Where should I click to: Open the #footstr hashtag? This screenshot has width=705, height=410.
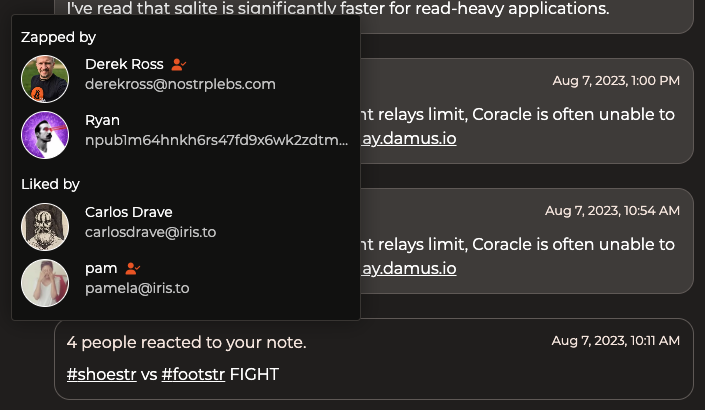point(193,374)
